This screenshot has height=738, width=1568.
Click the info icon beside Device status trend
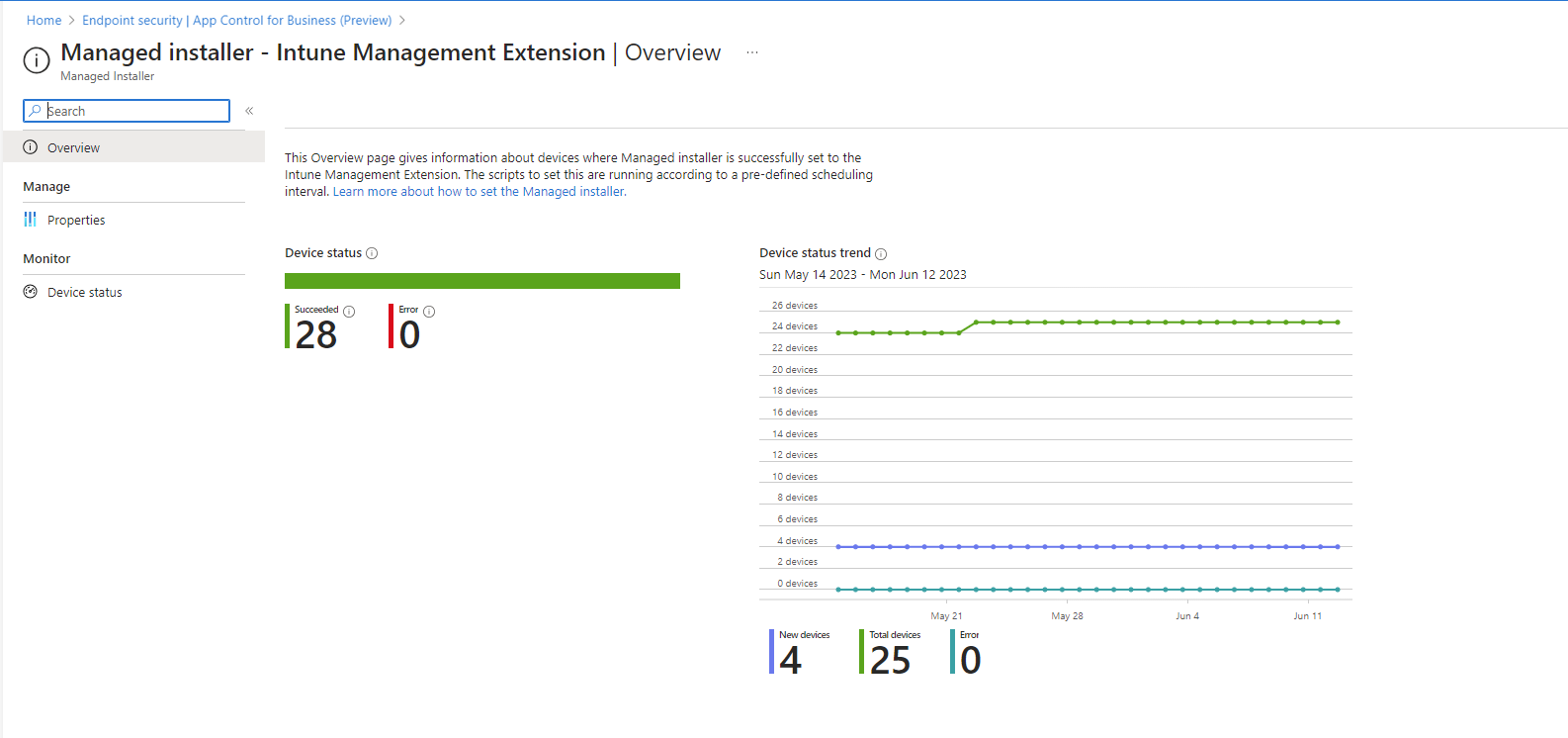(881, 254)
